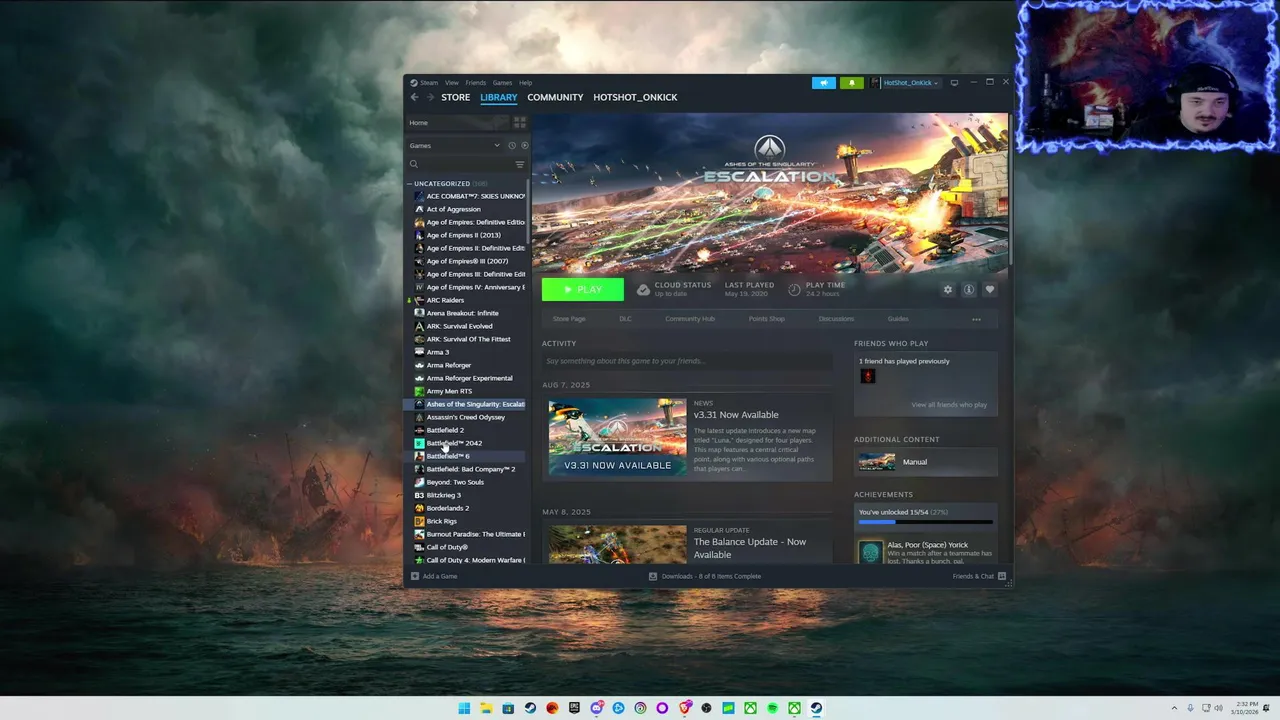Image resolution: width=1280 pixels, height=720 pixels.
Task: Open the Points Shop link
Action: coord(767,319)
